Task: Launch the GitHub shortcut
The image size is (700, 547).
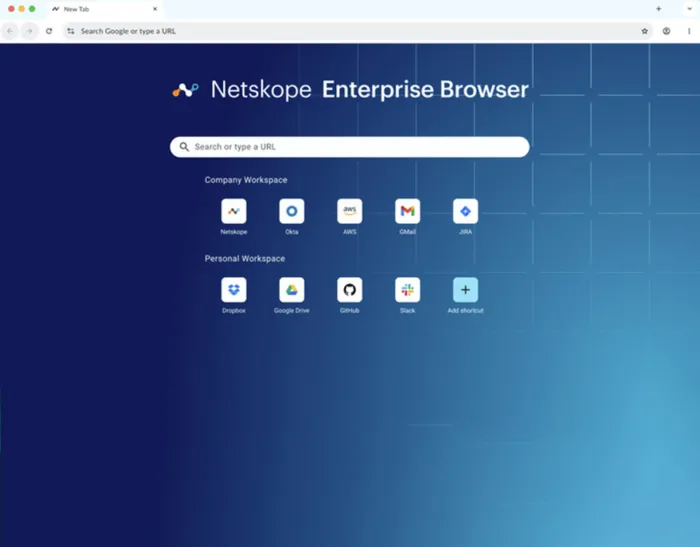Action: pyautogui.click(x=350, y=290)
